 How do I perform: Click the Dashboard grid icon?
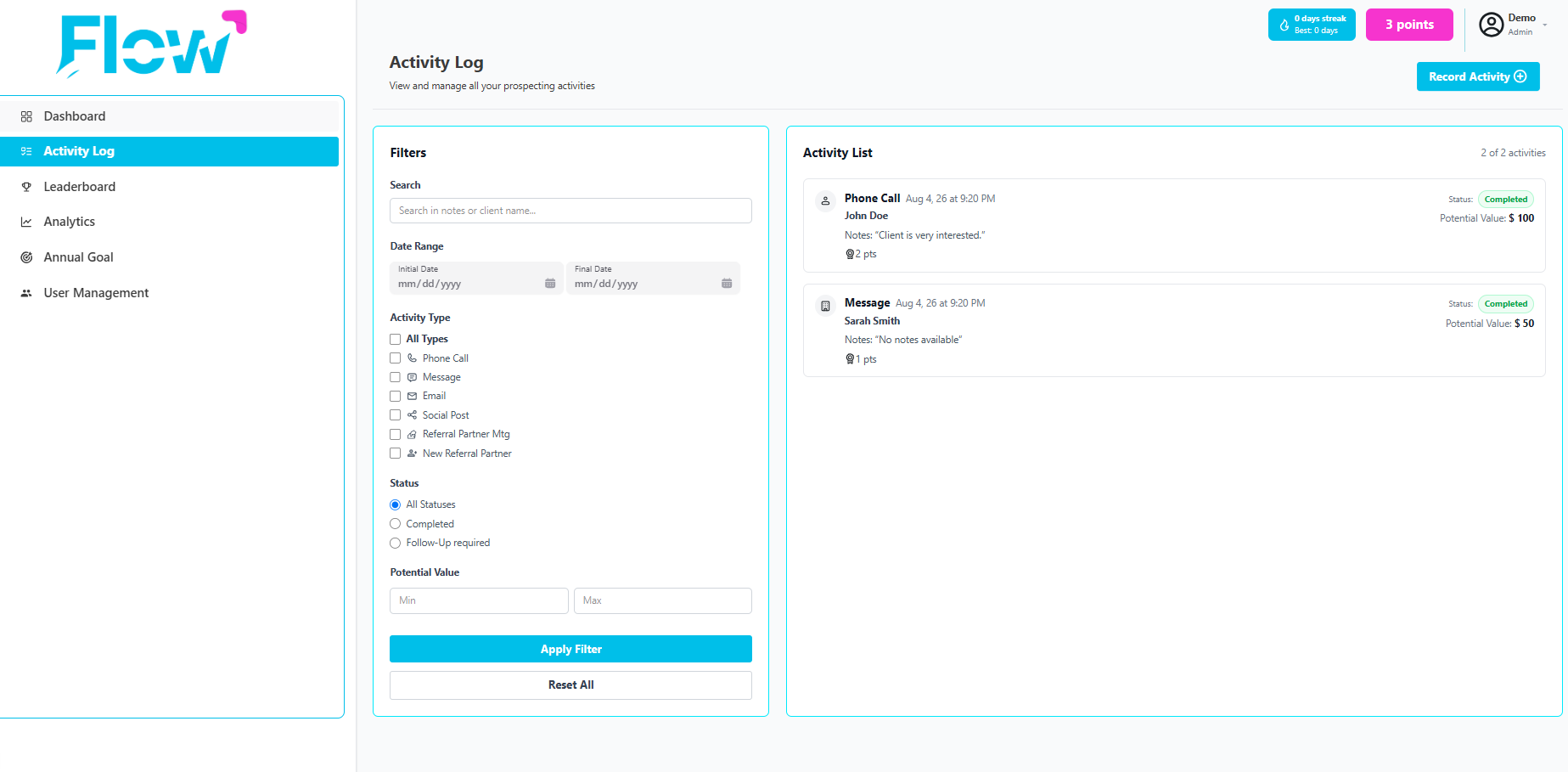coord(26,116)
